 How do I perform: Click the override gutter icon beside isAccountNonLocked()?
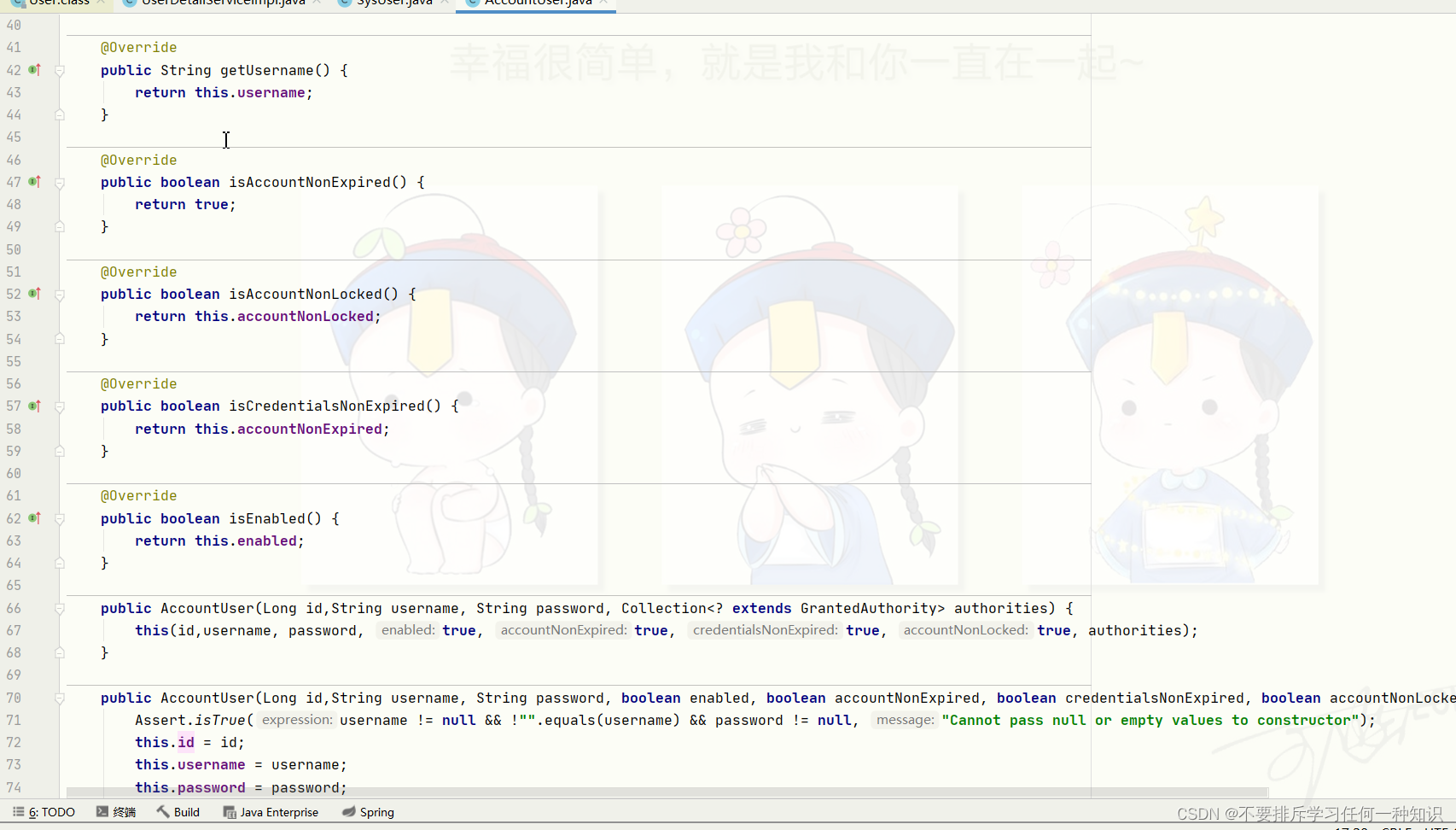35,294
